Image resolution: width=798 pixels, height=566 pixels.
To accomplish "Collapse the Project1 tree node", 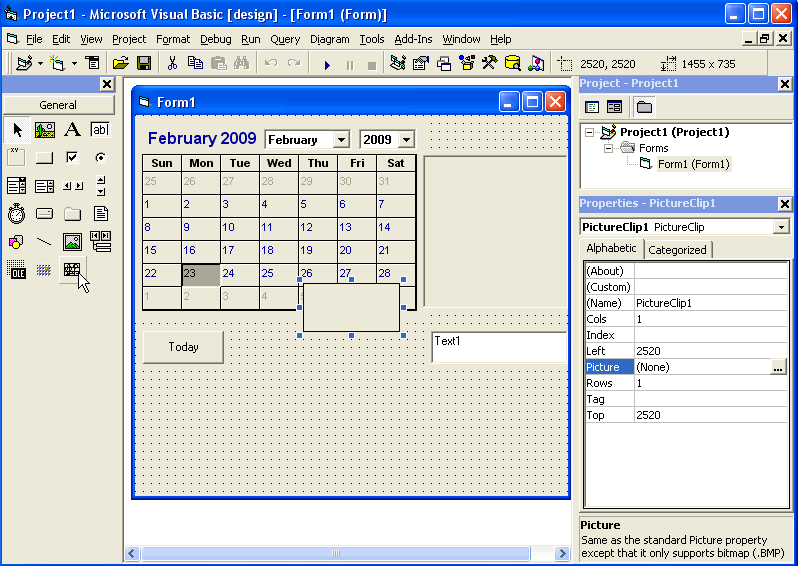I will tap(589, 132).
